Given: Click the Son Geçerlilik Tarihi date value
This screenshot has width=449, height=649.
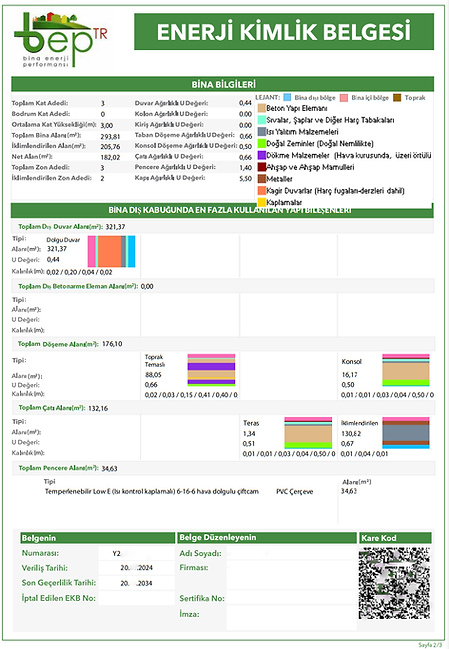Looking at the screenshot, I should (x=137, y=583).
